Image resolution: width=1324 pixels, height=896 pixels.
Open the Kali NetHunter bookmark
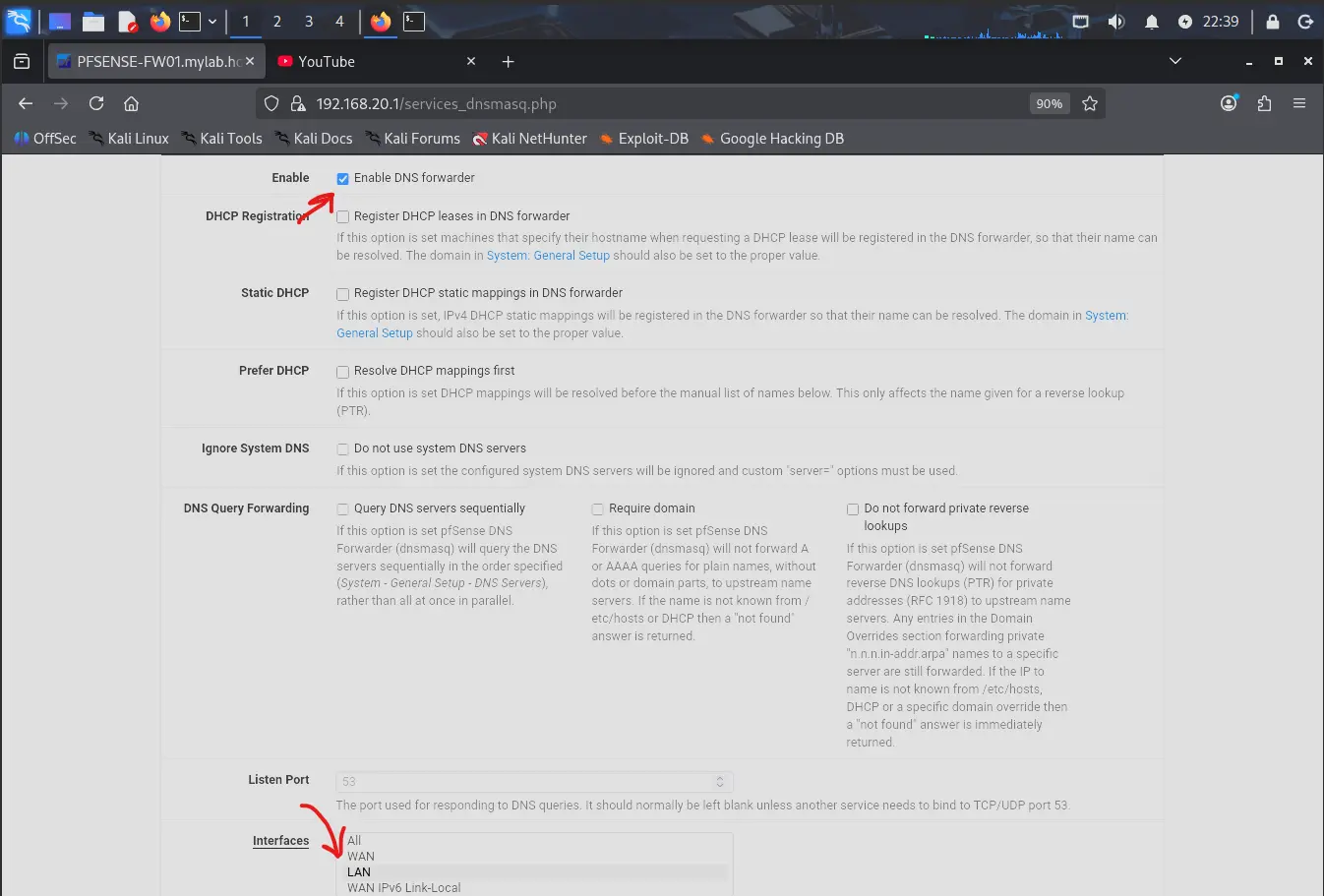529,139
